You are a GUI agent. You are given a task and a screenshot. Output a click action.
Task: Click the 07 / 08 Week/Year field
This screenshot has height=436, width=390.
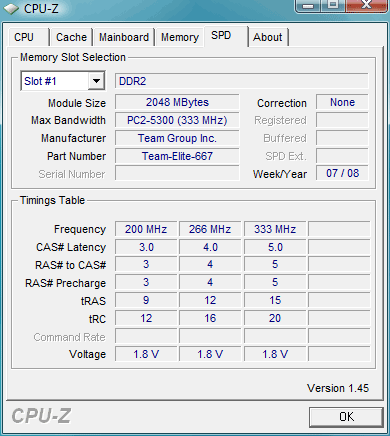coord(342,173)
